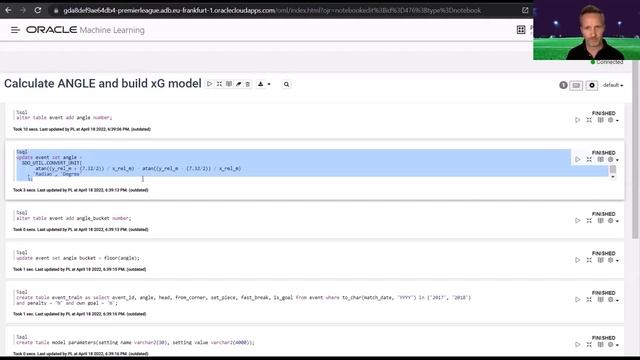
Task: Click FINISHED status of event_train paragraph
Action: tap(603, 293)
